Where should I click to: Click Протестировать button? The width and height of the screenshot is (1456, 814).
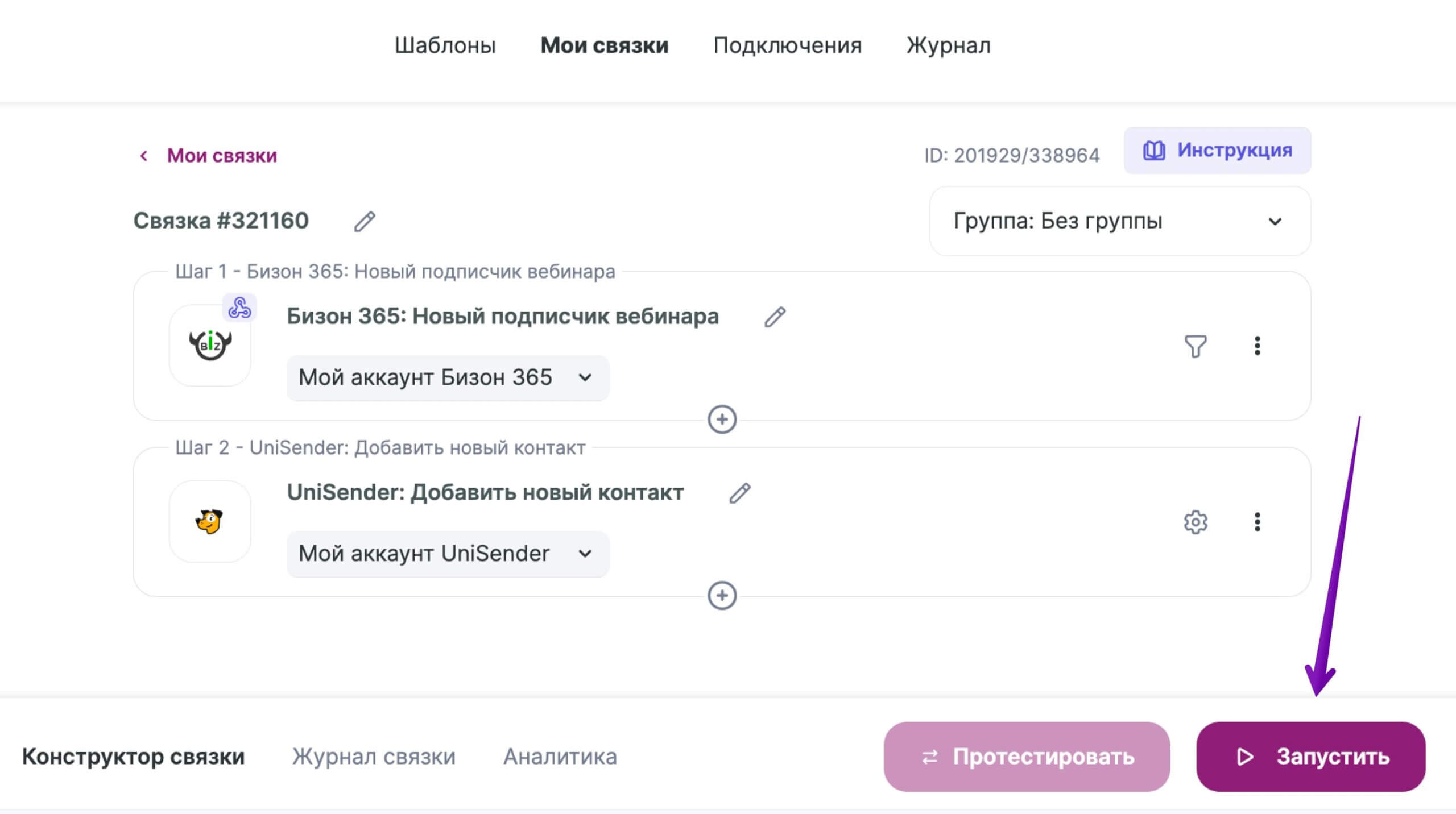1027,757
